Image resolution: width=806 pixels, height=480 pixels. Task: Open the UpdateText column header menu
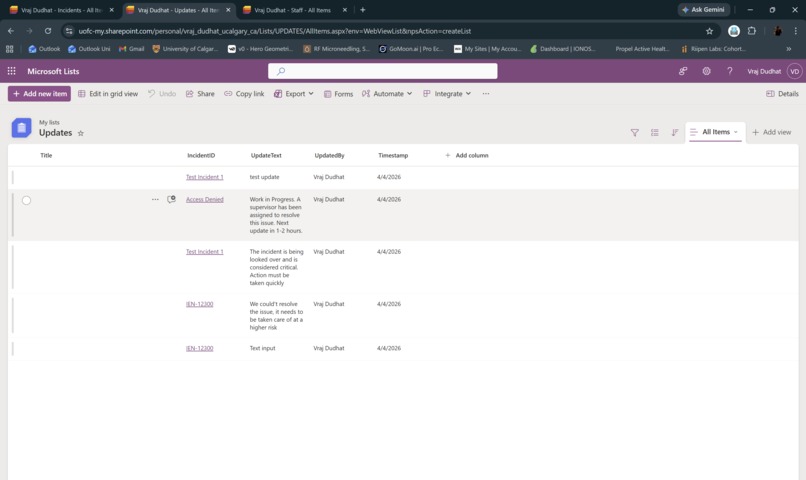(266, 155)
